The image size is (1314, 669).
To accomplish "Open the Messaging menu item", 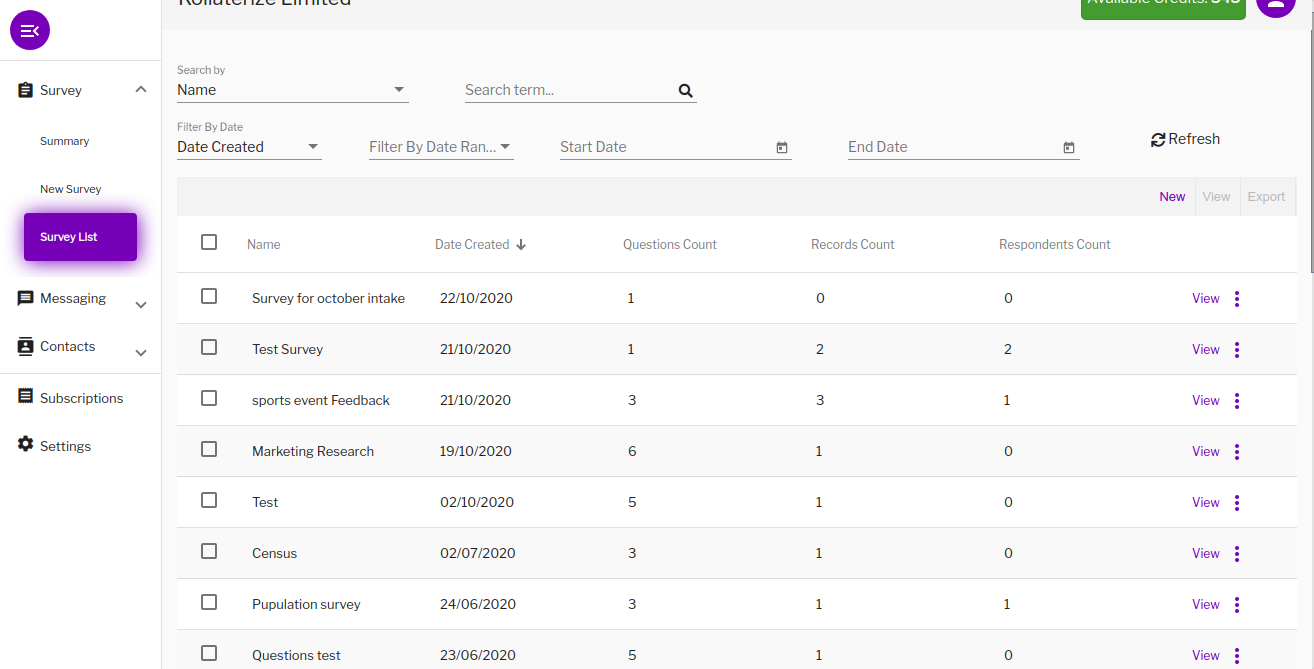I will click(73, 298).
